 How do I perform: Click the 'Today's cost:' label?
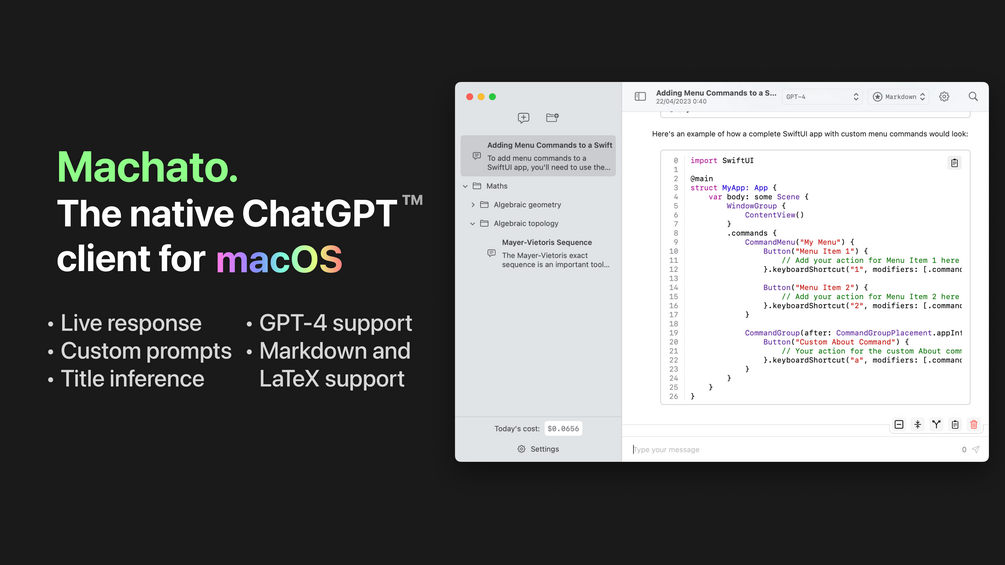517,429
